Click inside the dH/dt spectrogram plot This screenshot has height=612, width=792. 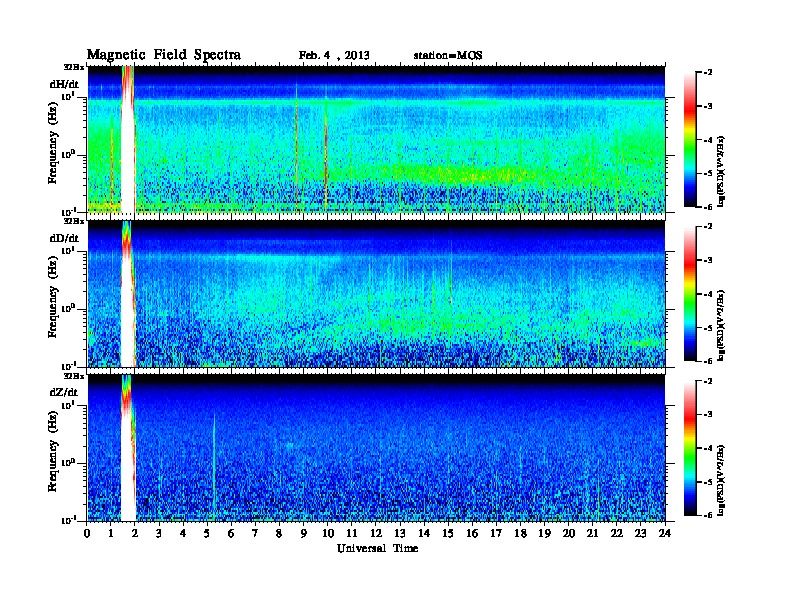(x=376, y=139)
